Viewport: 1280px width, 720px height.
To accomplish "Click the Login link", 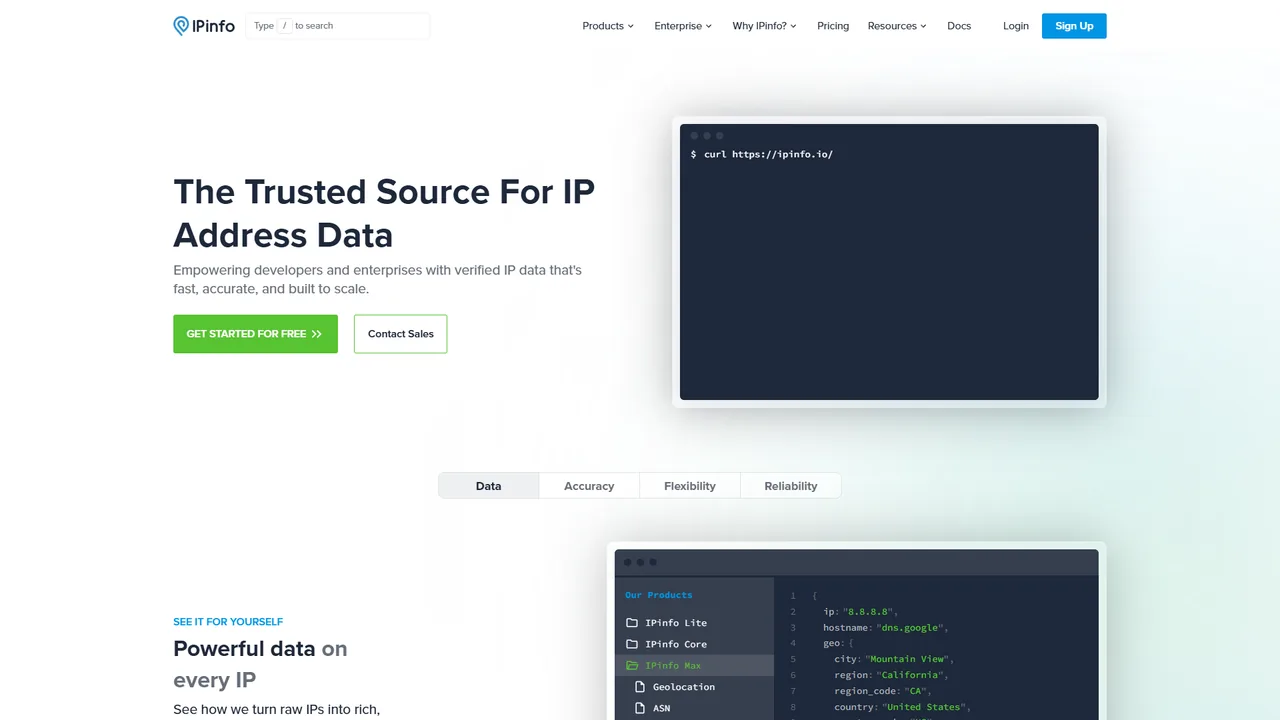I will 1016,26.
